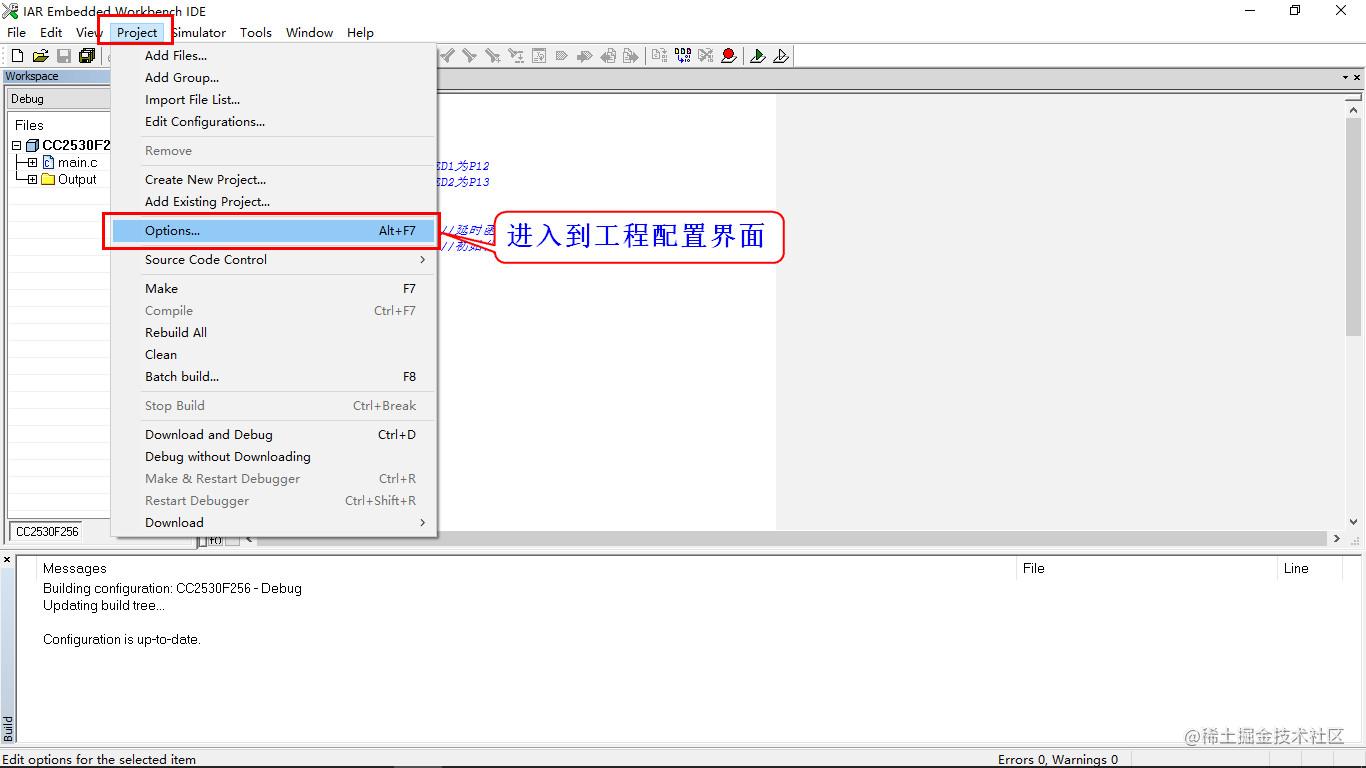Image resolution: width=1366 pixels, height=768 pixels.
Task: Click the Files column header
Action: coord(29,125)
